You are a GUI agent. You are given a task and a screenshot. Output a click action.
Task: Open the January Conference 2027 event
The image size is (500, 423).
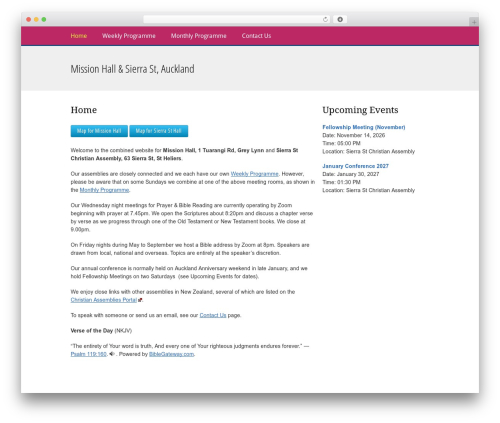(x=355, y=166)
